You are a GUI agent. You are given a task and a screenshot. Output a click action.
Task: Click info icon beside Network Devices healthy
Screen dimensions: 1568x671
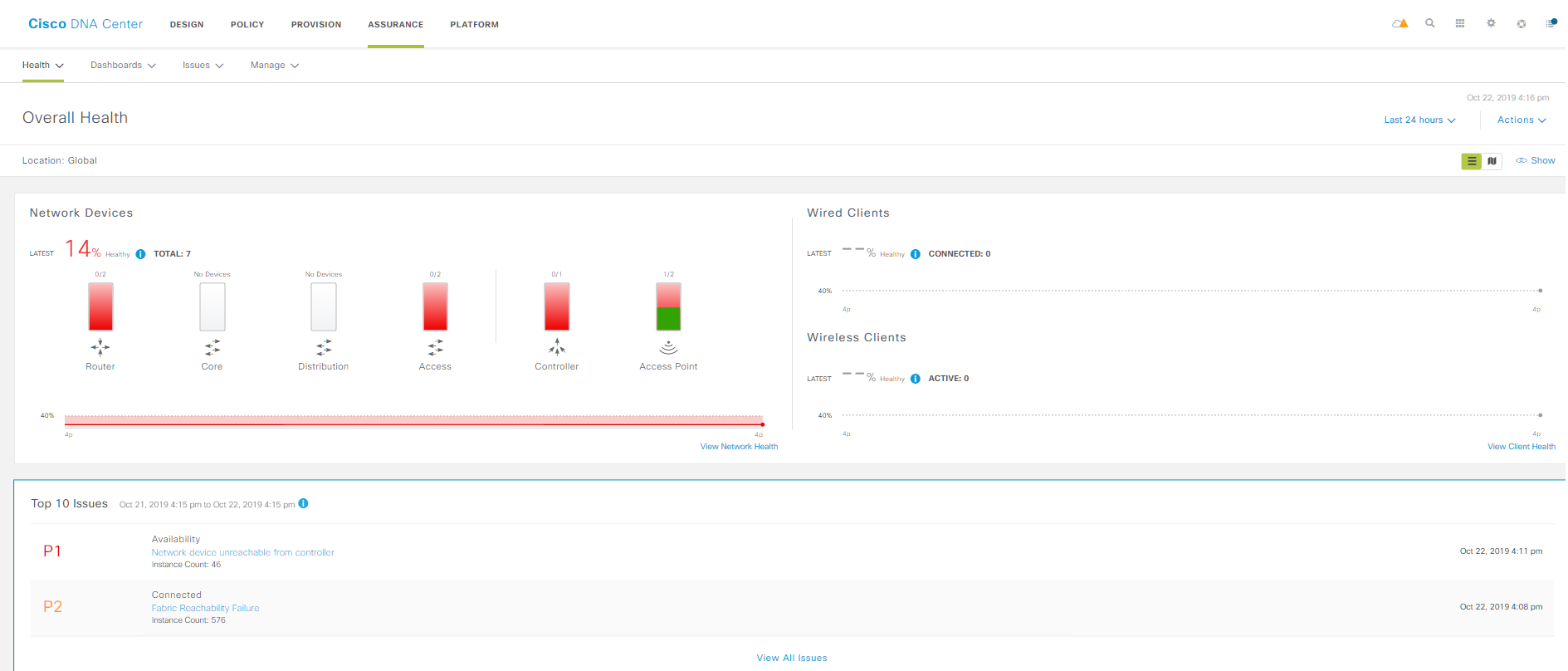click(140, 254)
